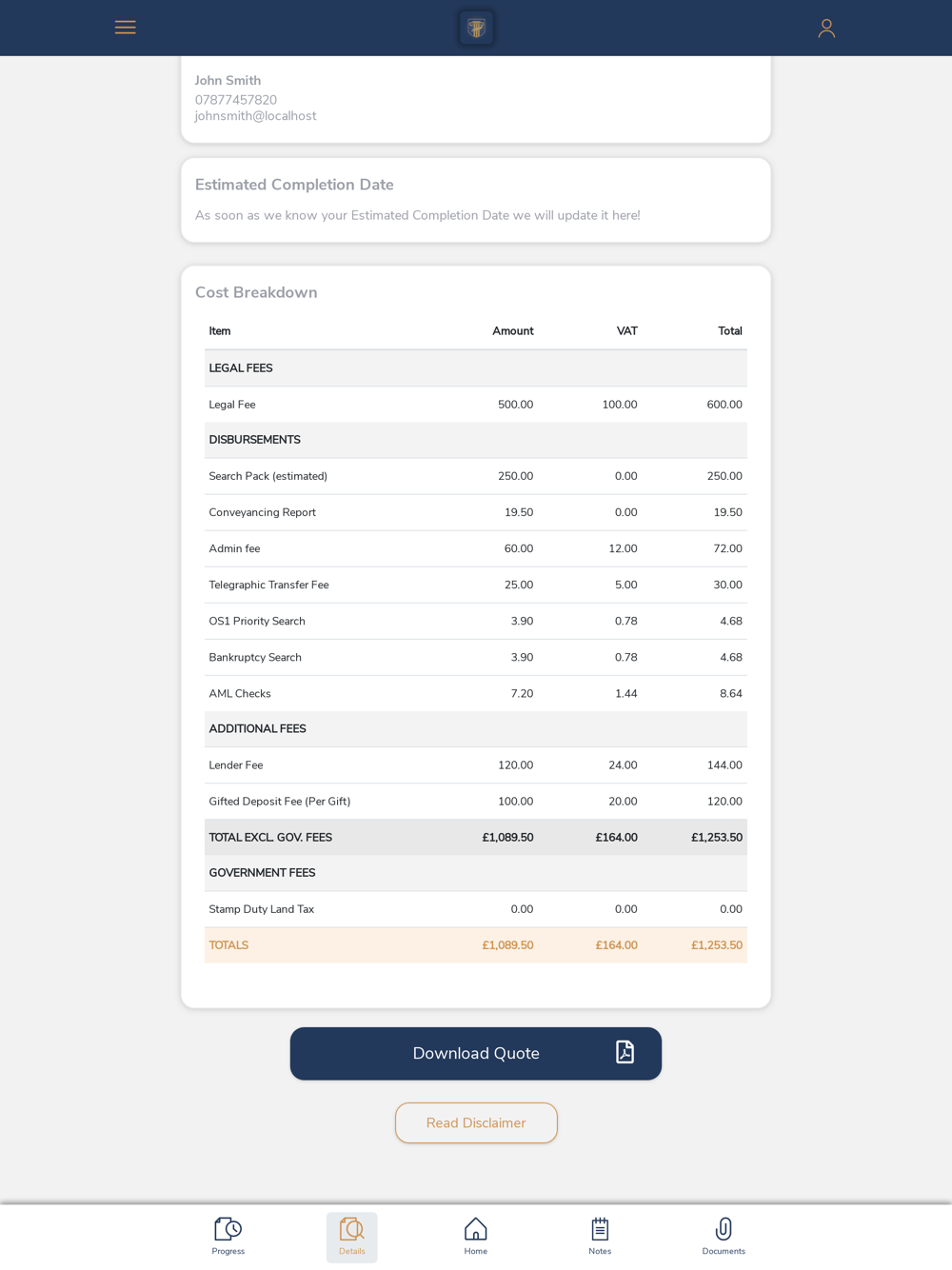The width and height of the screenshot is (952, 1270).
Task: Click the Estimated Completion Date heading
Action: [294, 185]
